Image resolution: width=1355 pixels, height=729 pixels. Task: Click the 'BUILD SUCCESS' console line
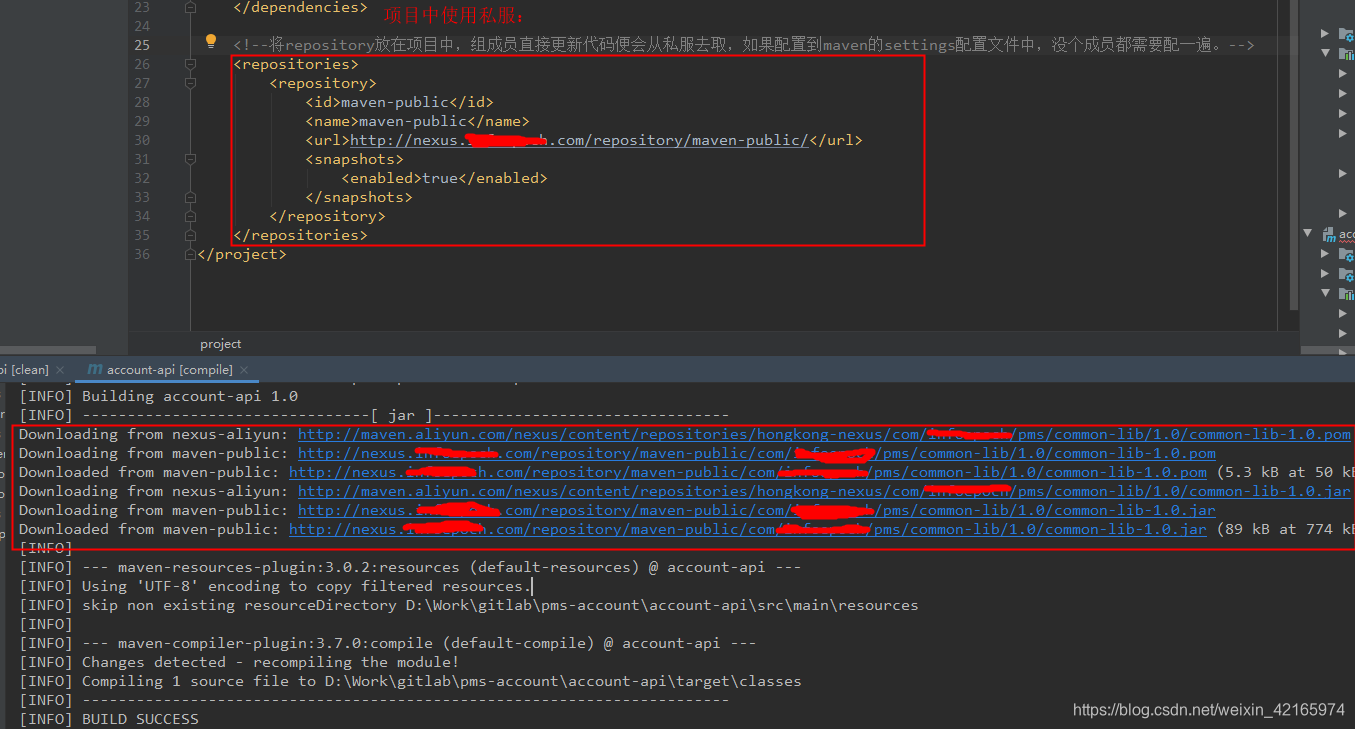tap(109, 719)
